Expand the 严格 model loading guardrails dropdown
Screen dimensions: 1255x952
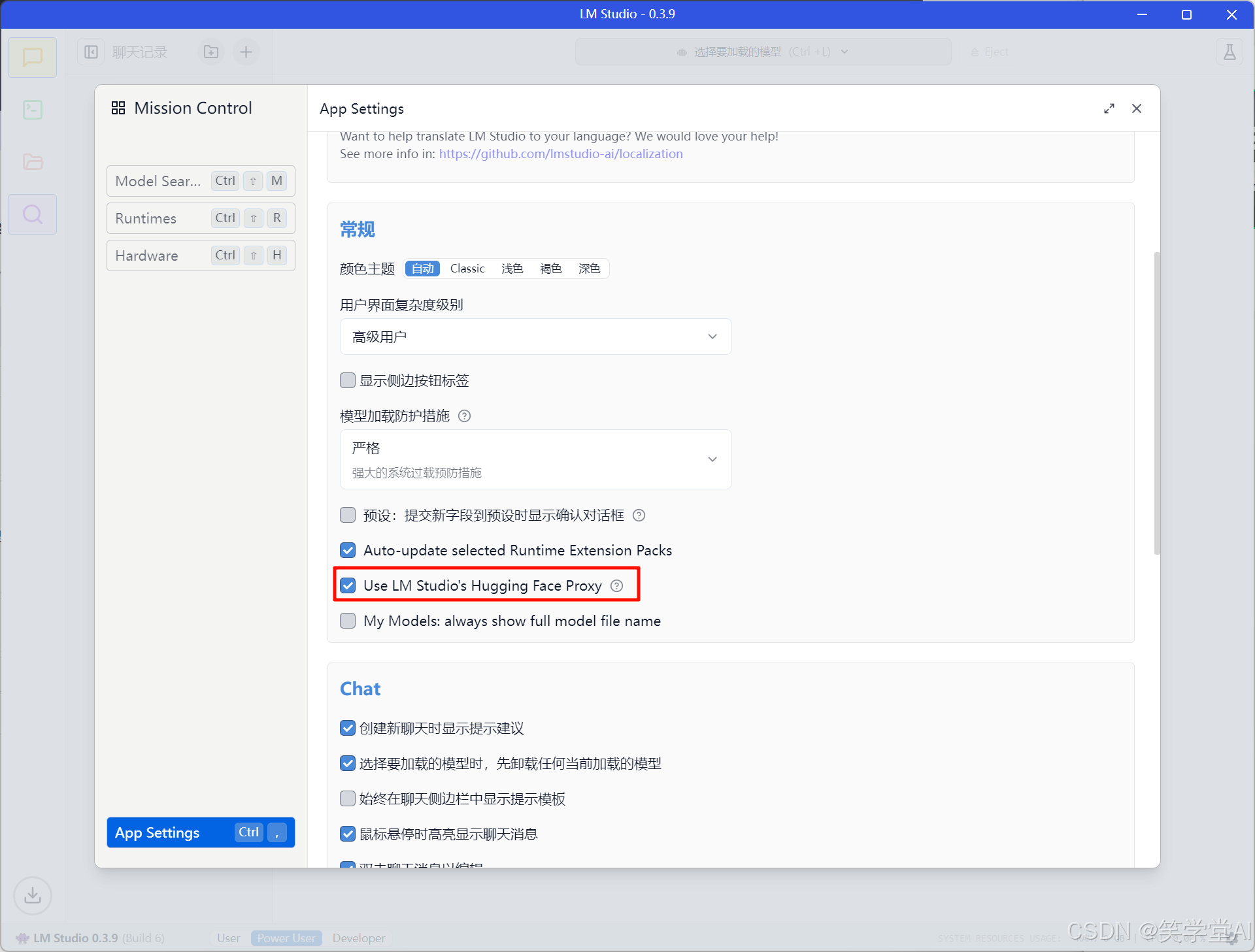[535, 459]
